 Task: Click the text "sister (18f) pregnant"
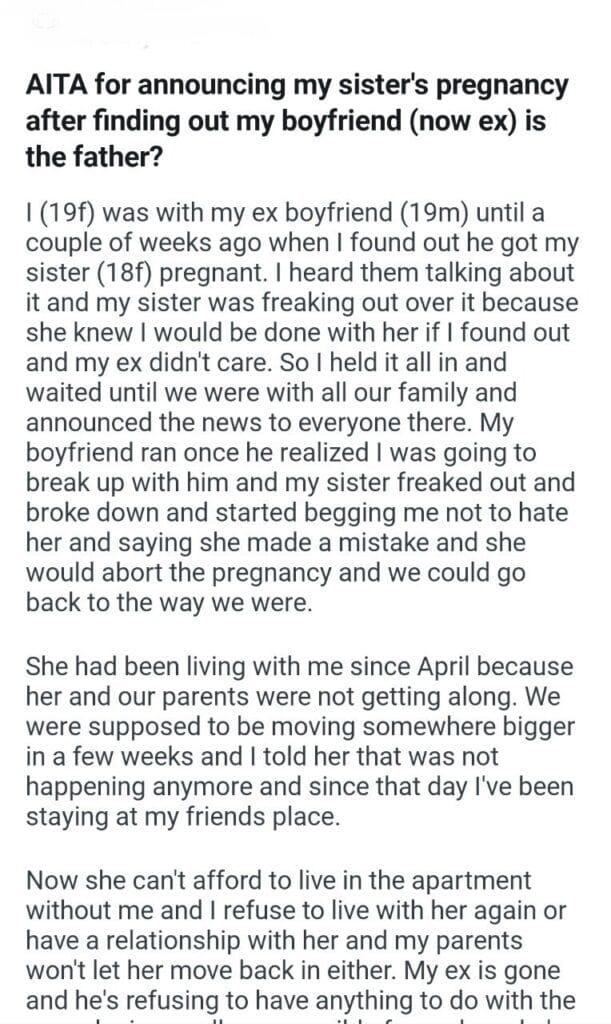point(150,272)
